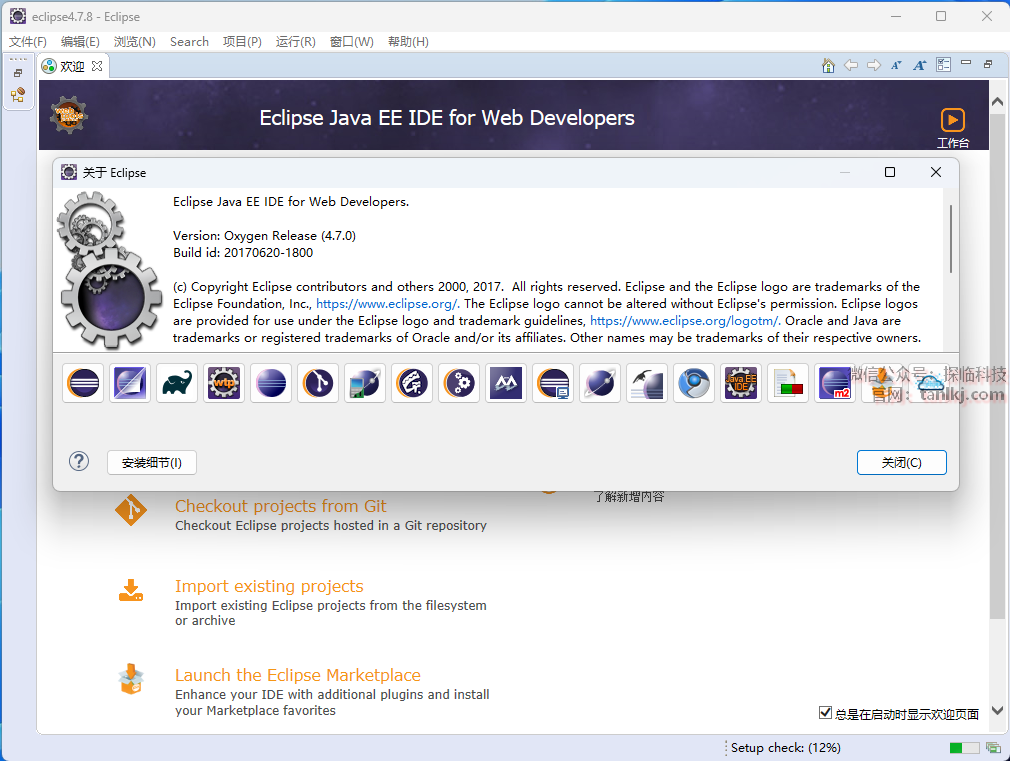Click the Build id: 20170620-1800 text
Screen dimensions: 1010x761
pos(243,253)
